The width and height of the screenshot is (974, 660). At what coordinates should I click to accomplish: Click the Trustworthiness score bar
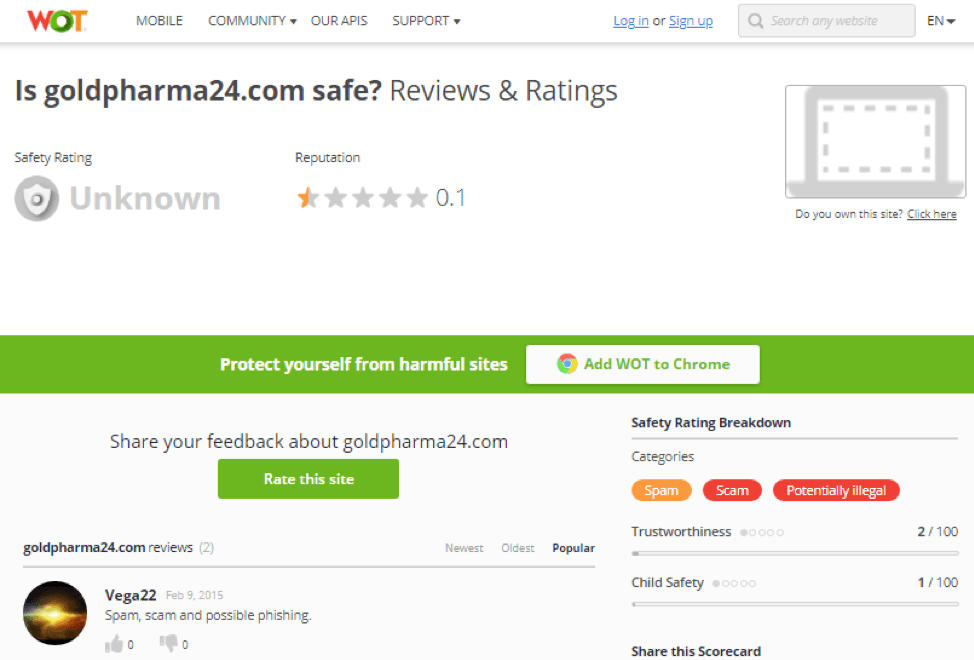click(795, 553)
